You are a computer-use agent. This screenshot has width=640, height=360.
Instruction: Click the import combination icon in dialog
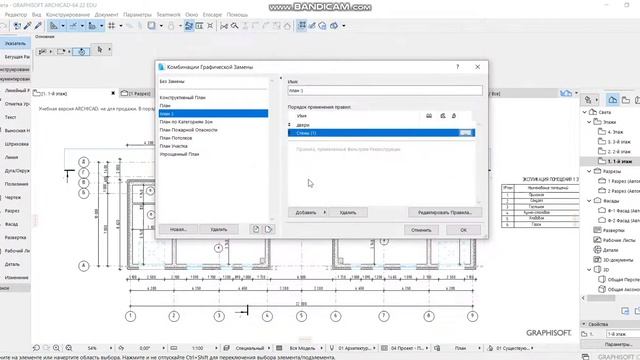pyautogui.click(x=256, y=229)
